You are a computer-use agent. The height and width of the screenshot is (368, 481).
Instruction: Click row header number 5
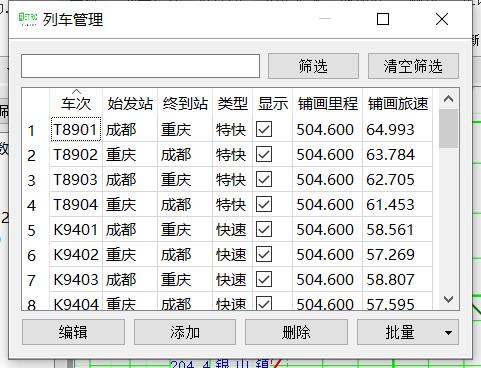tap(36, 230)
